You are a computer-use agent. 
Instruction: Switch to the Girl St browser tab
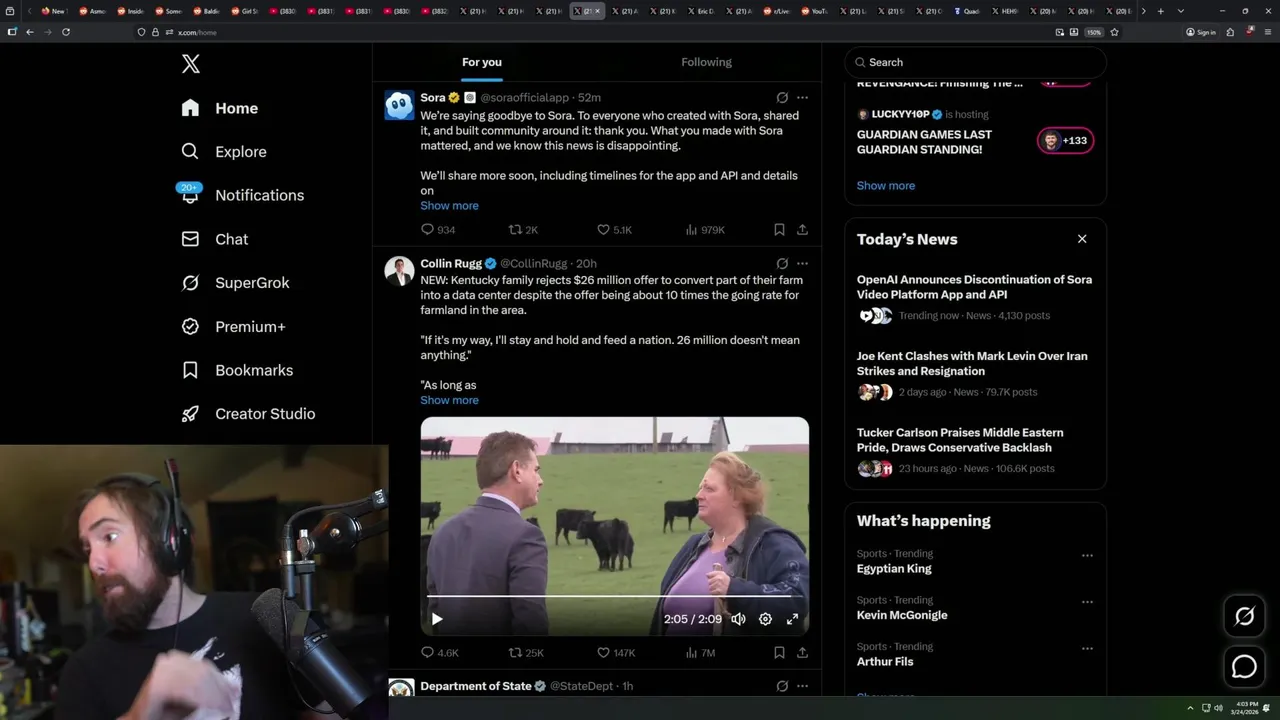pos(246,11)
